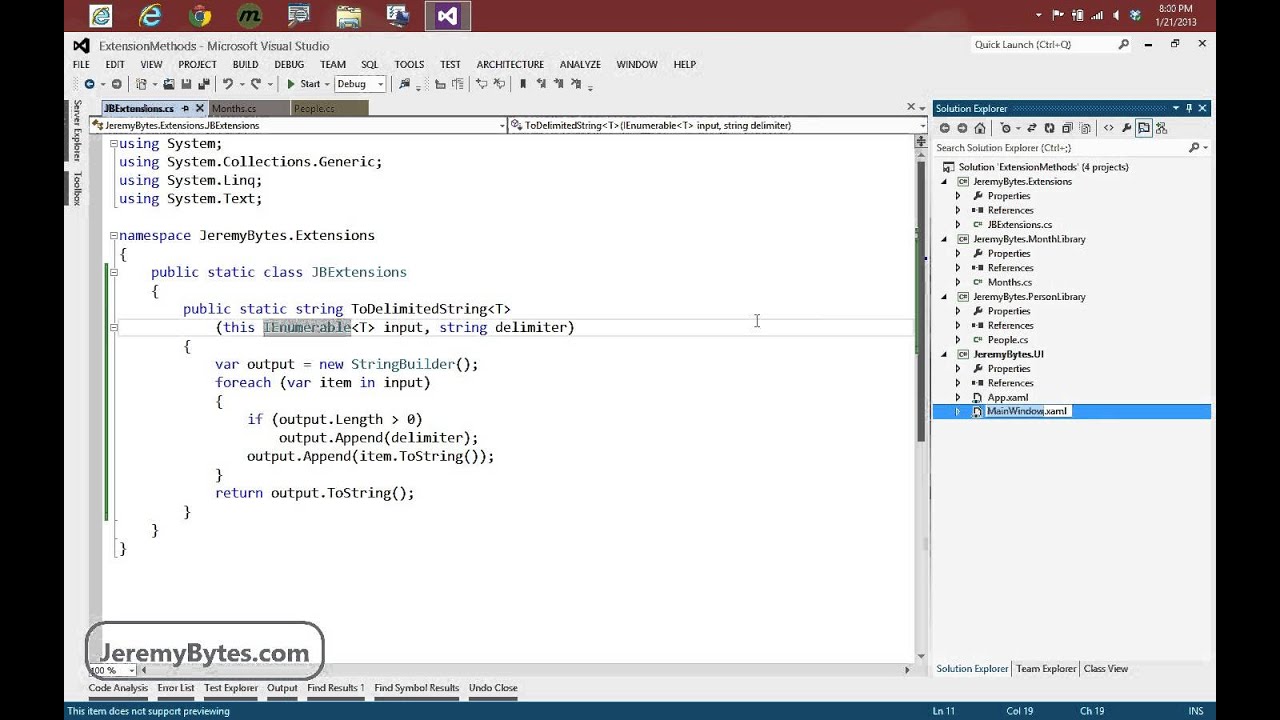Click the Navigate Backward toolbar icon
This screenshot has height=720, width=1280.
[x=89, y=84]
